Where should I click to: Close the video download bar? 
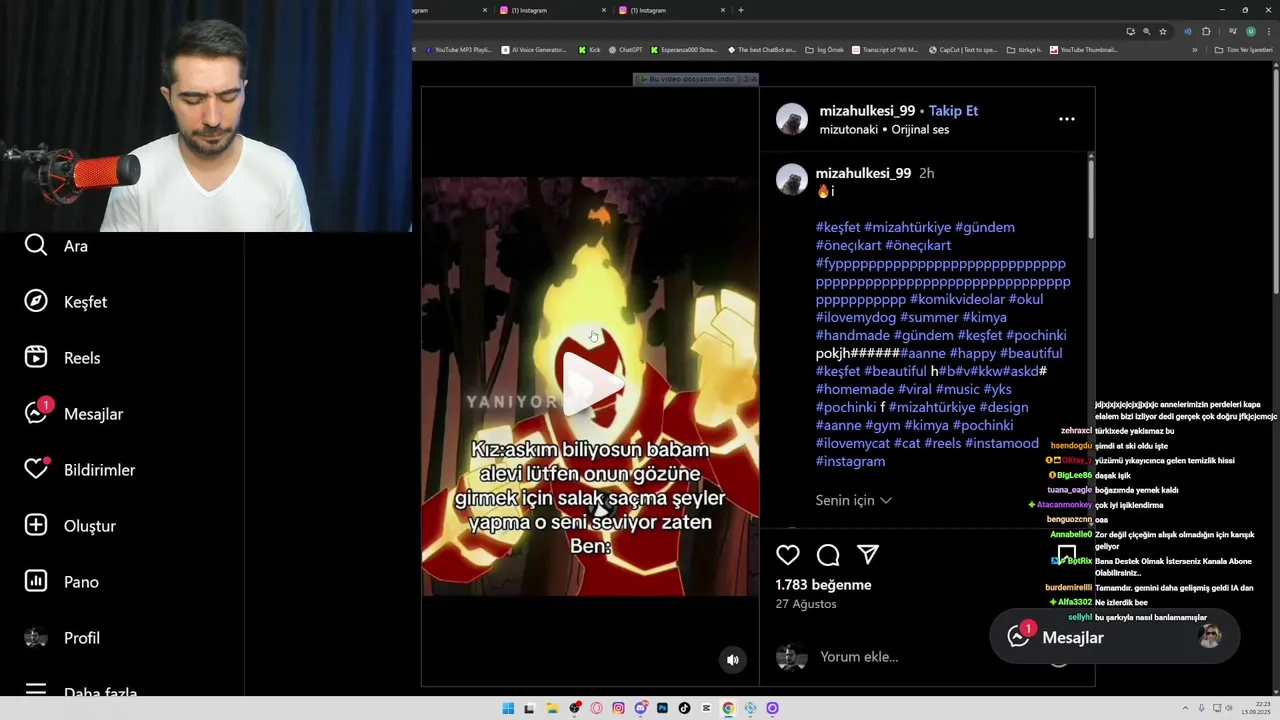(753, 79)
